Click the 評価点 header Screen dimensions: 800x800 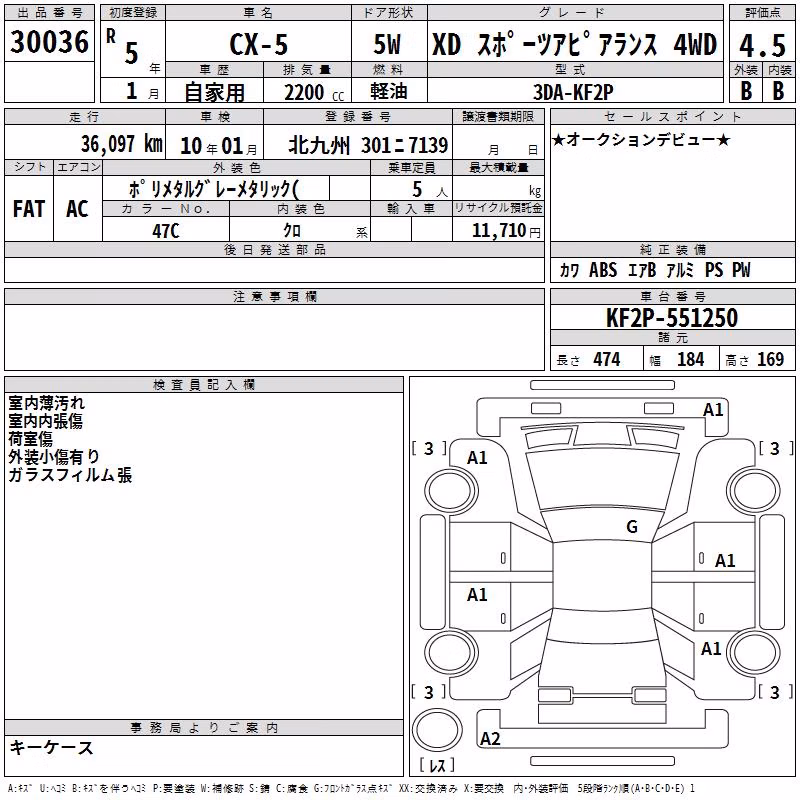coord(762,13)
